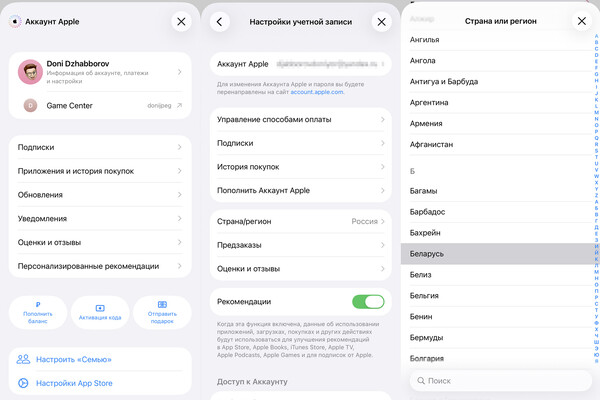Toggle the Рекомендации switch

tap(368, 302)
